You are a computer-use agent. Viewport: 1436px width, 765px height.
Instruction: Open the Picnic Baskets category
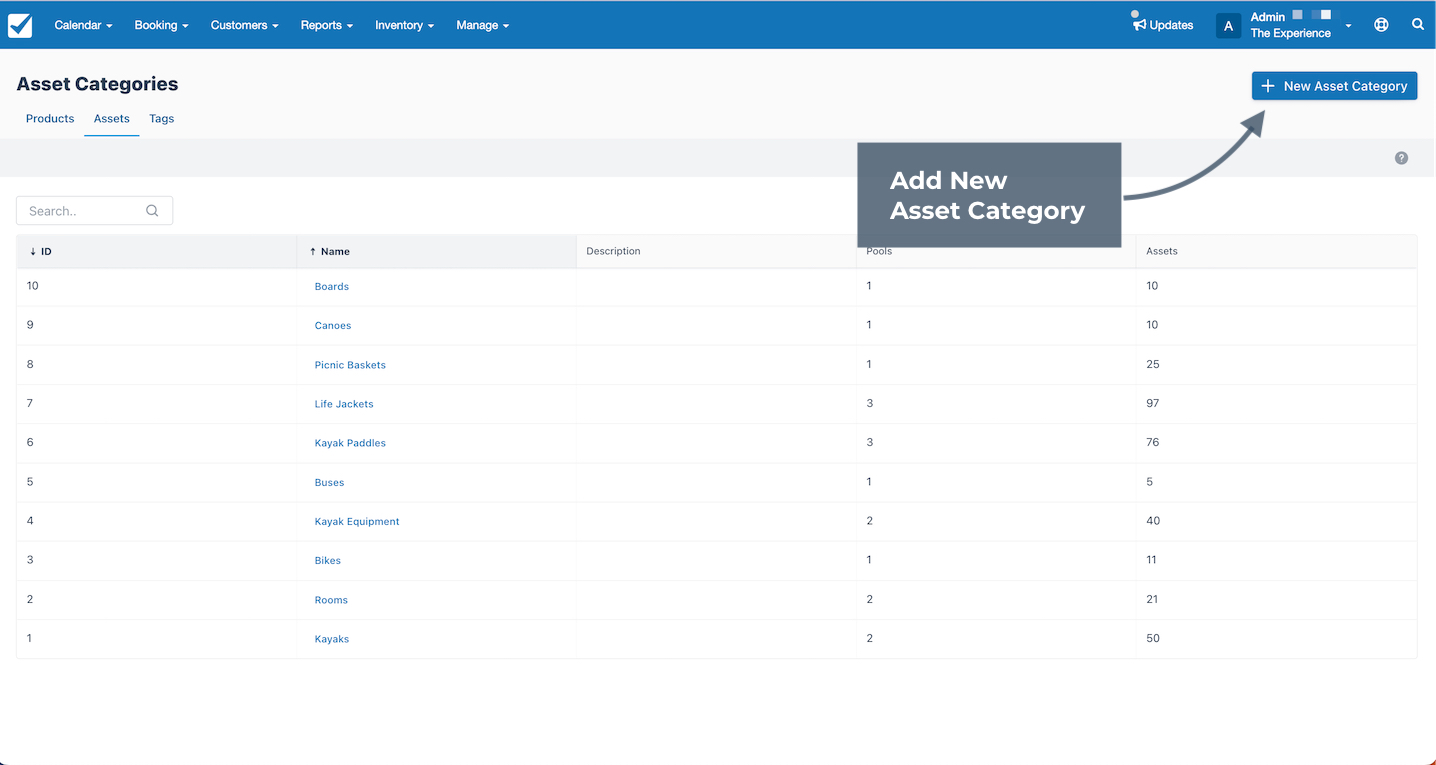click(x=350, y=365)
